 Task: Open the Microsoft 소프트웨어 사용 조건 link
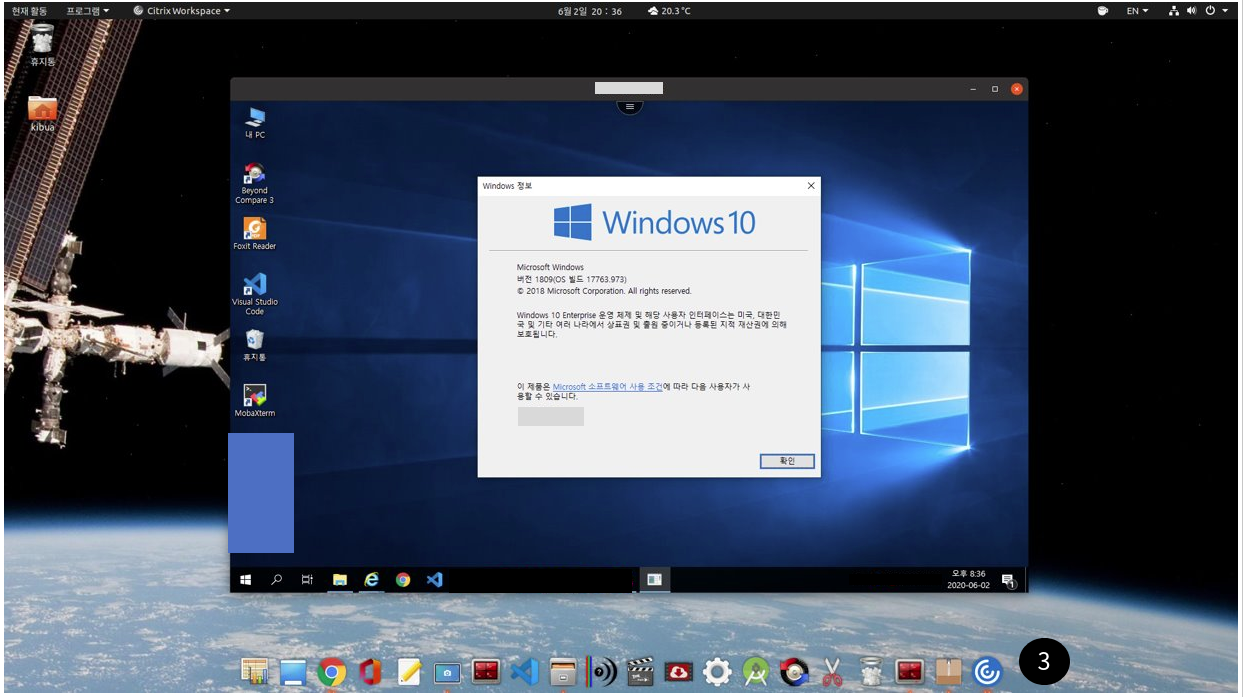[607, 386]
